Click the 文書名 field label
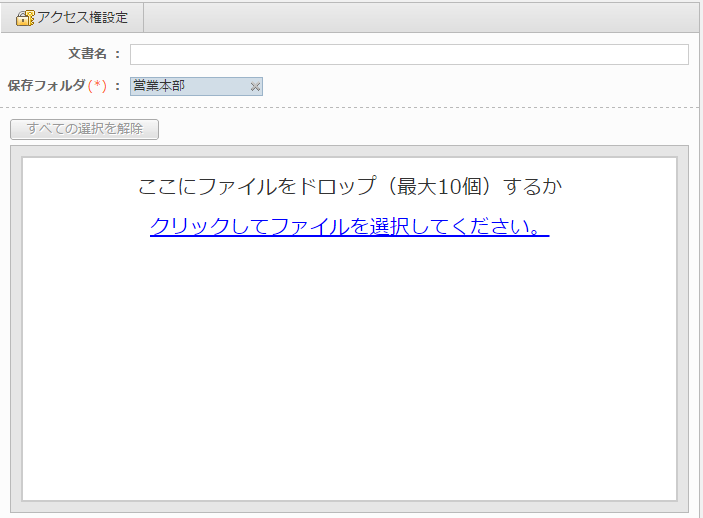Viewport: 703px width, 518px height. click(86, 54)
